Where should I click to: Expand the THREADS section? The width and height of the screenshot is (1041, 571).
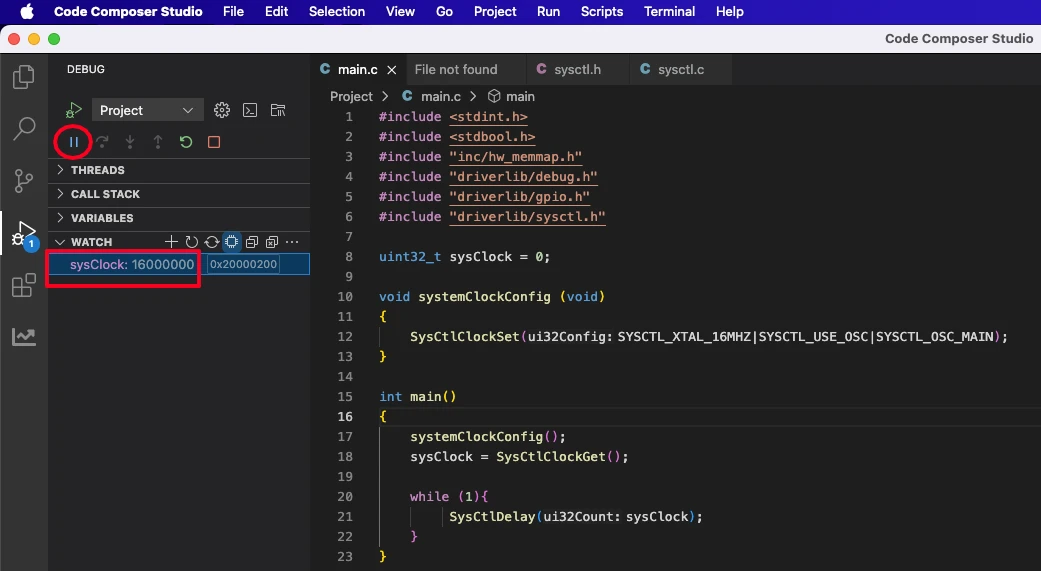tap(97, 170)
